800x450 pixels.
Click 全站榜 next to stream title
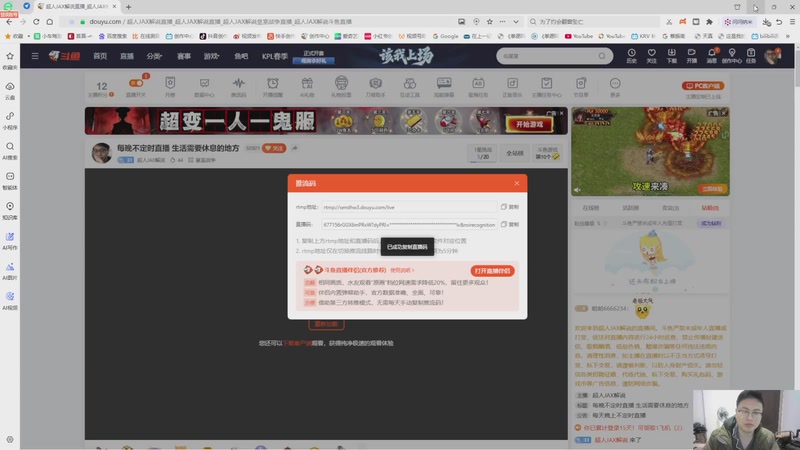[x=514, y=153]
